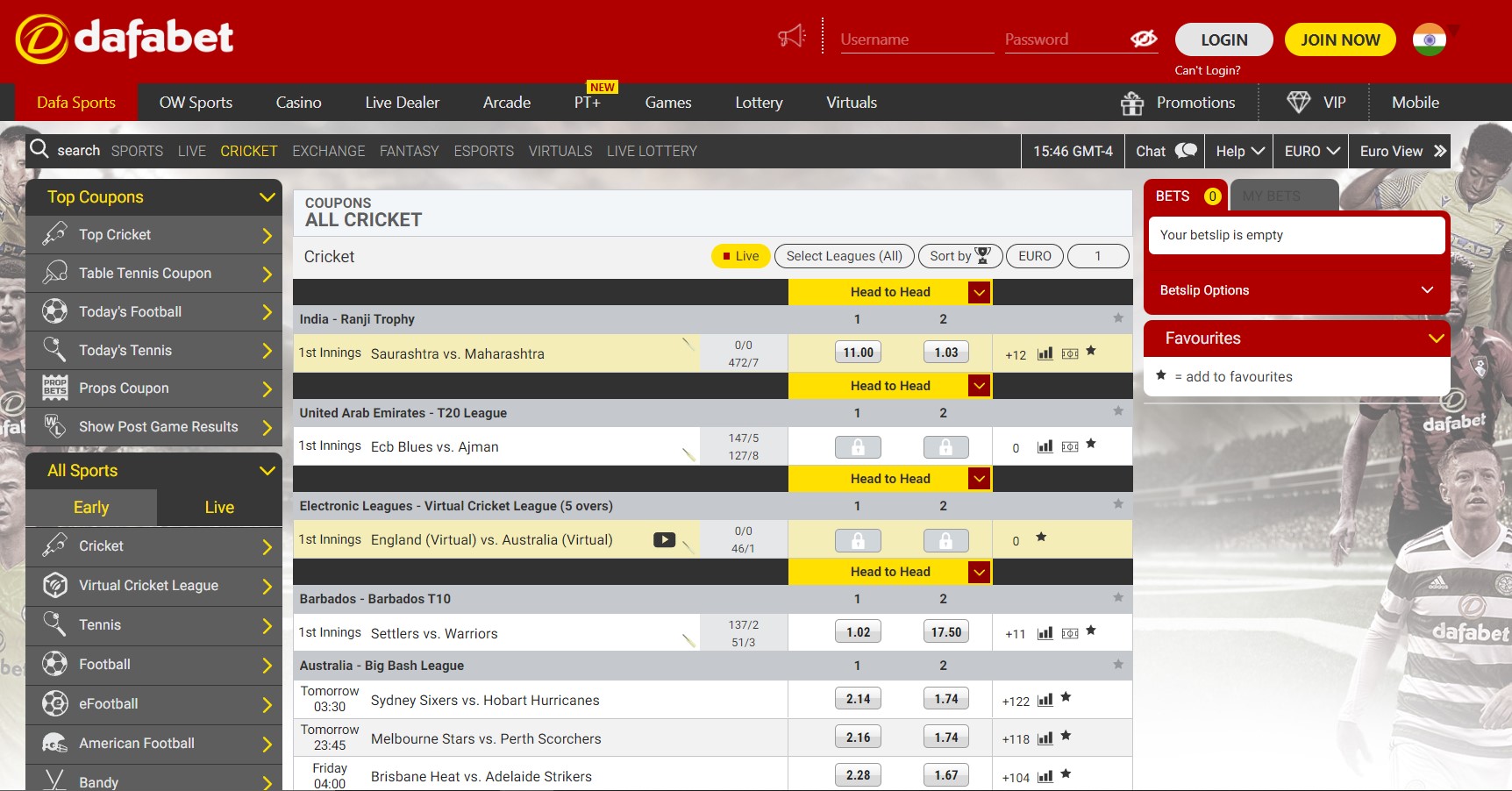Click the search magnifier icon

tap(39, 149)
